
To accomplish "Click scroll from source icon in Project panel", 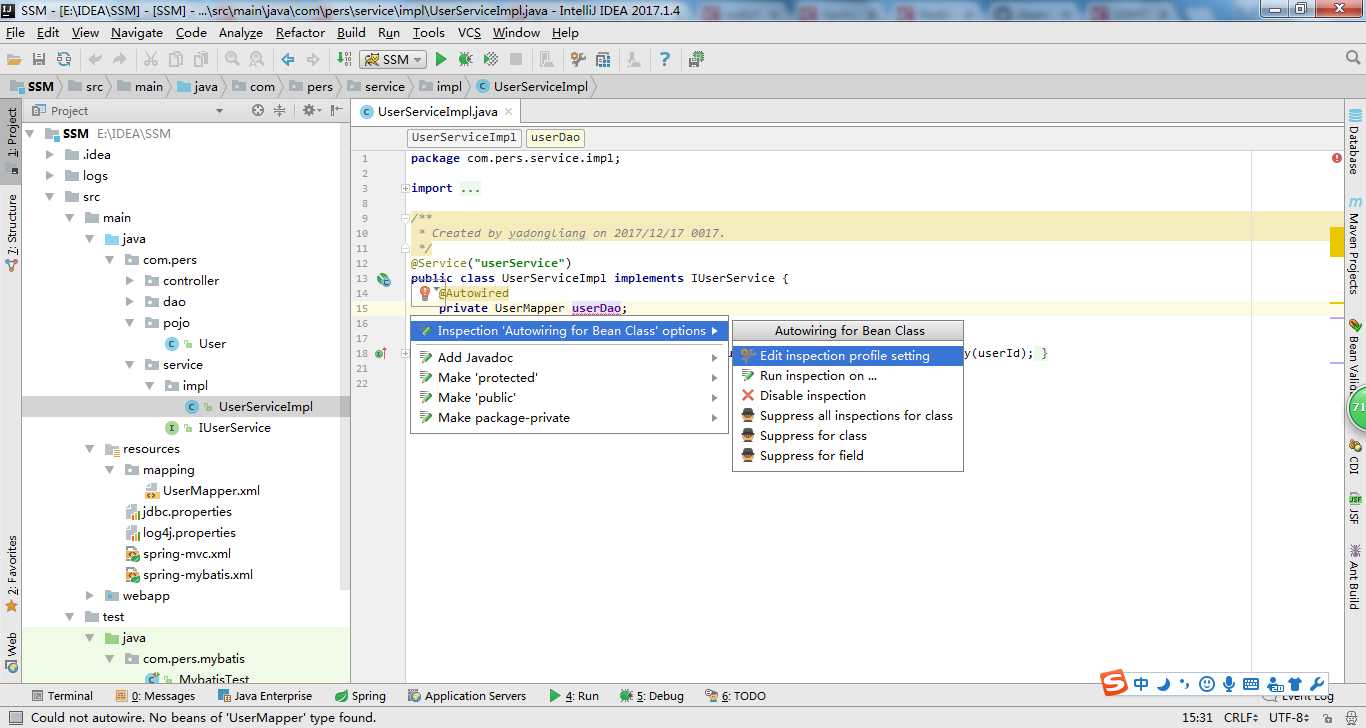I will (257, 111).
